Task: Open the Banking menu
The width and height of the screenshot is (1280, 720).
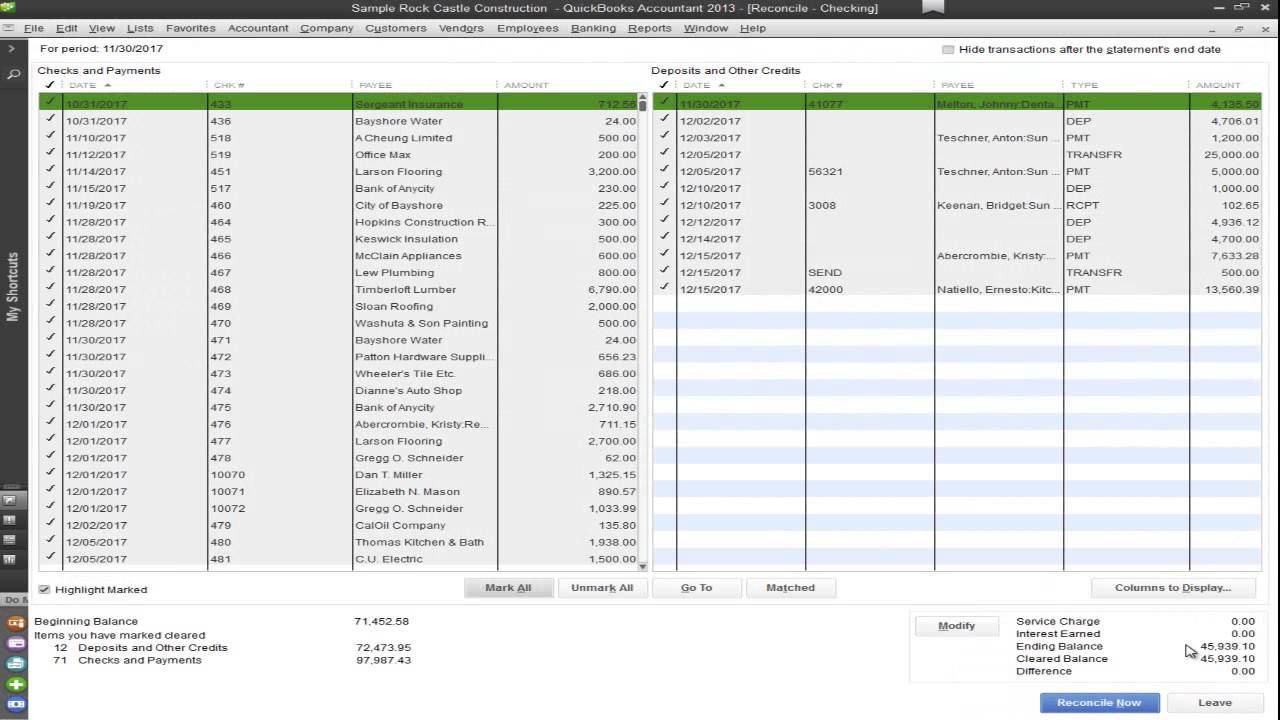Action: tap(593, 28)
